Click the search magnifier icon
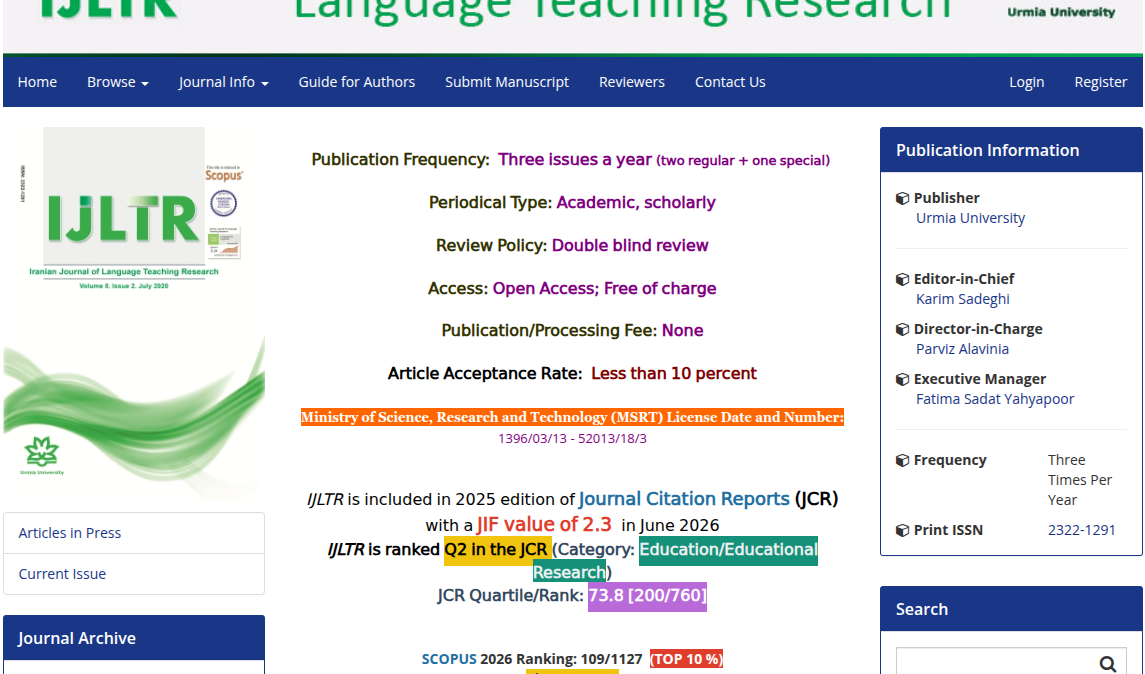This screenshot has width=1145, height=674. 1107,663
